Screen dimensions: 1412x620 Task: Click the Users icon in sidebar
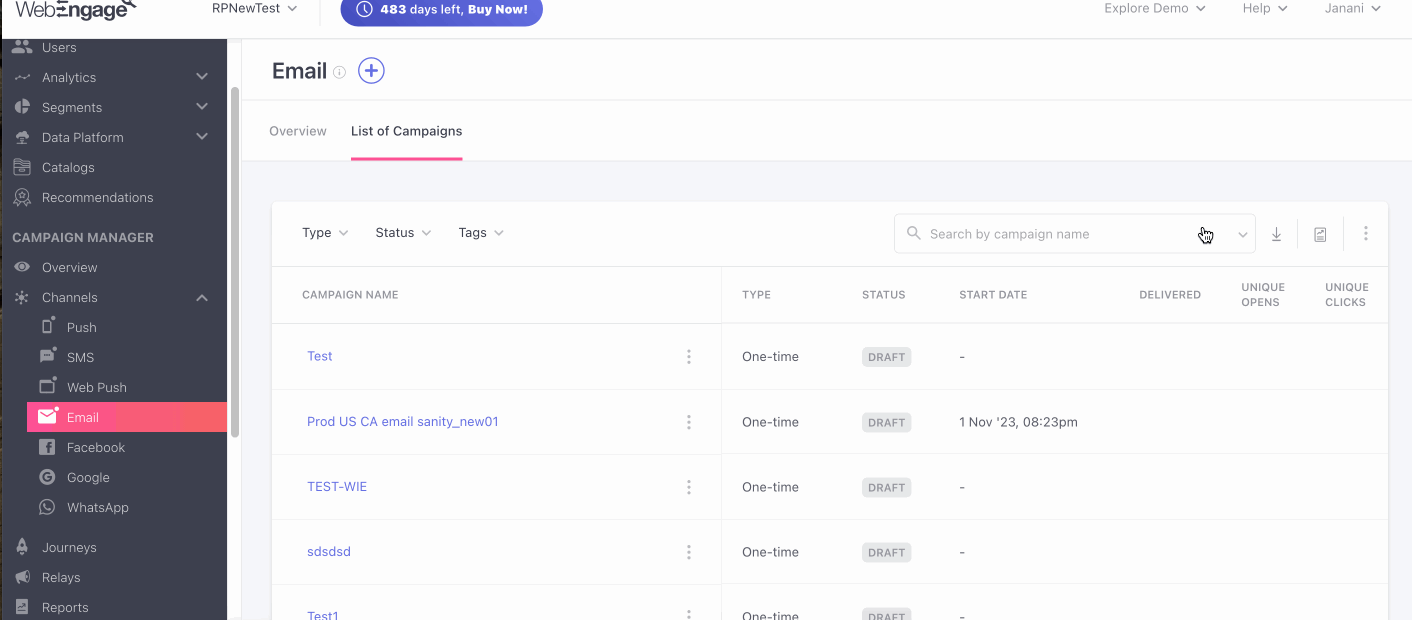[21, 47]
